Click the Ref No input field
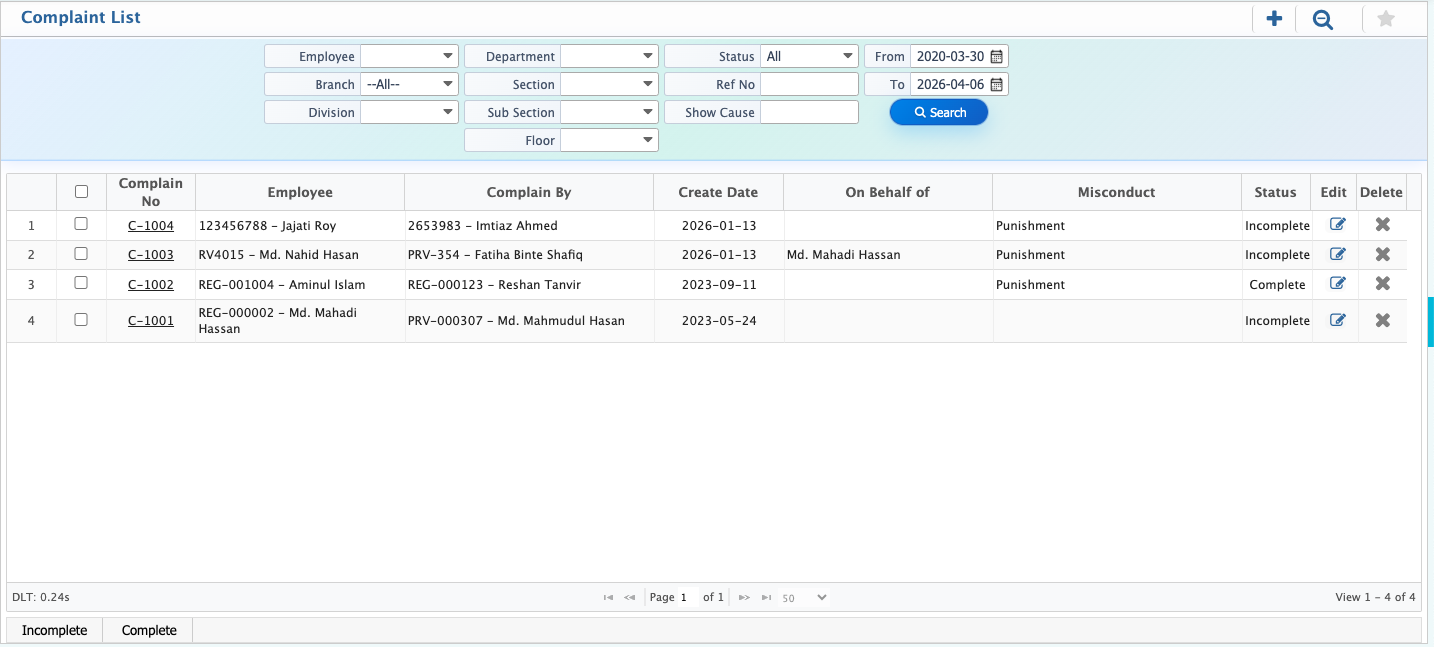Image resolution: width=1434 pixels, height=647 pixels. pyautogui.click(x=809, y=85)
